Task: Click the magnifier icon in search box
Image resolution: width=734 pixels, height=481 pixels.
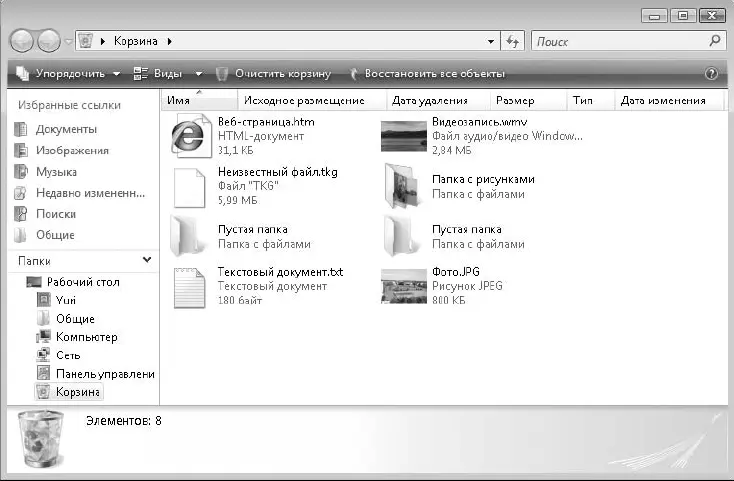Action: (x=715, y=41)
